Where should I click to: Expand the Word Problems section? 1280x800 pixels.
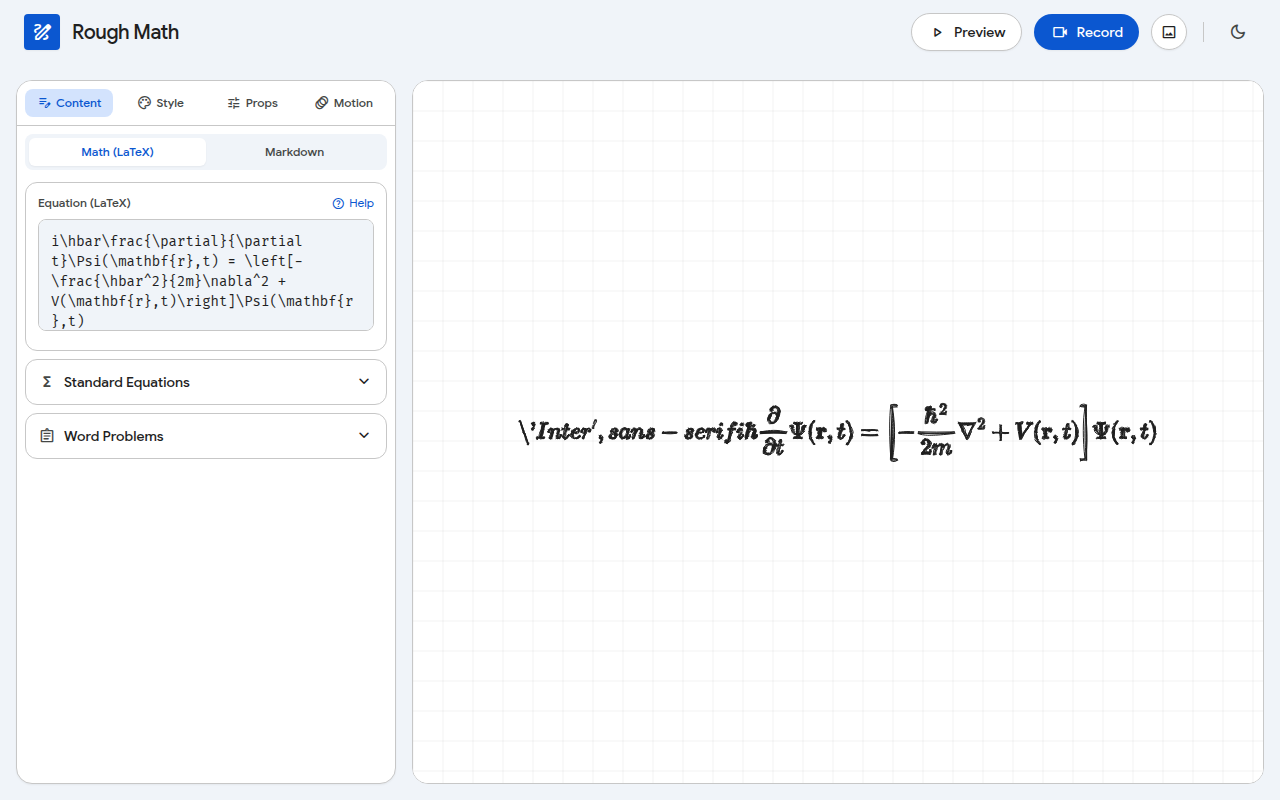tap(206, 436)
